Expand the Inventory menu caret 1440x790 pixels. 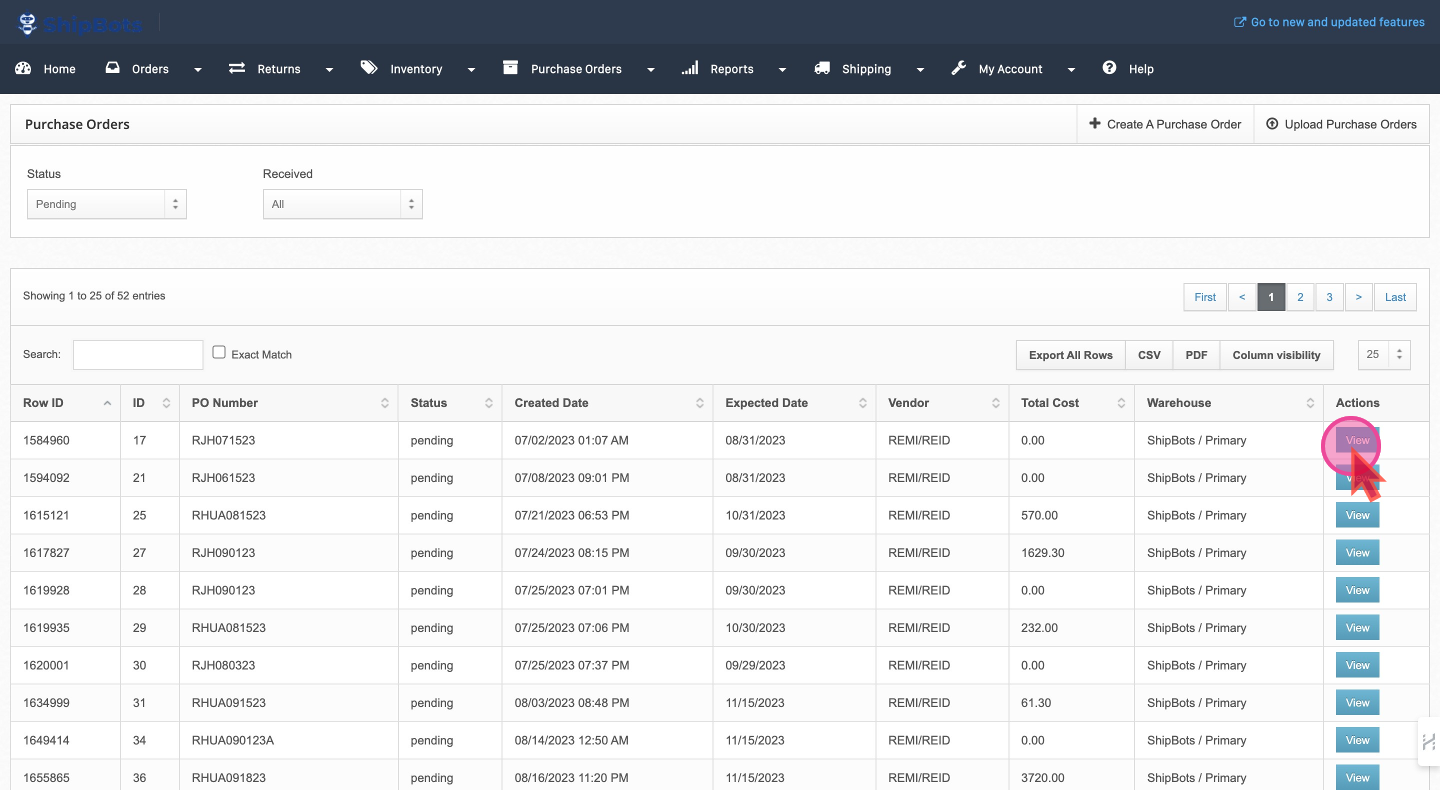[471, 70]
